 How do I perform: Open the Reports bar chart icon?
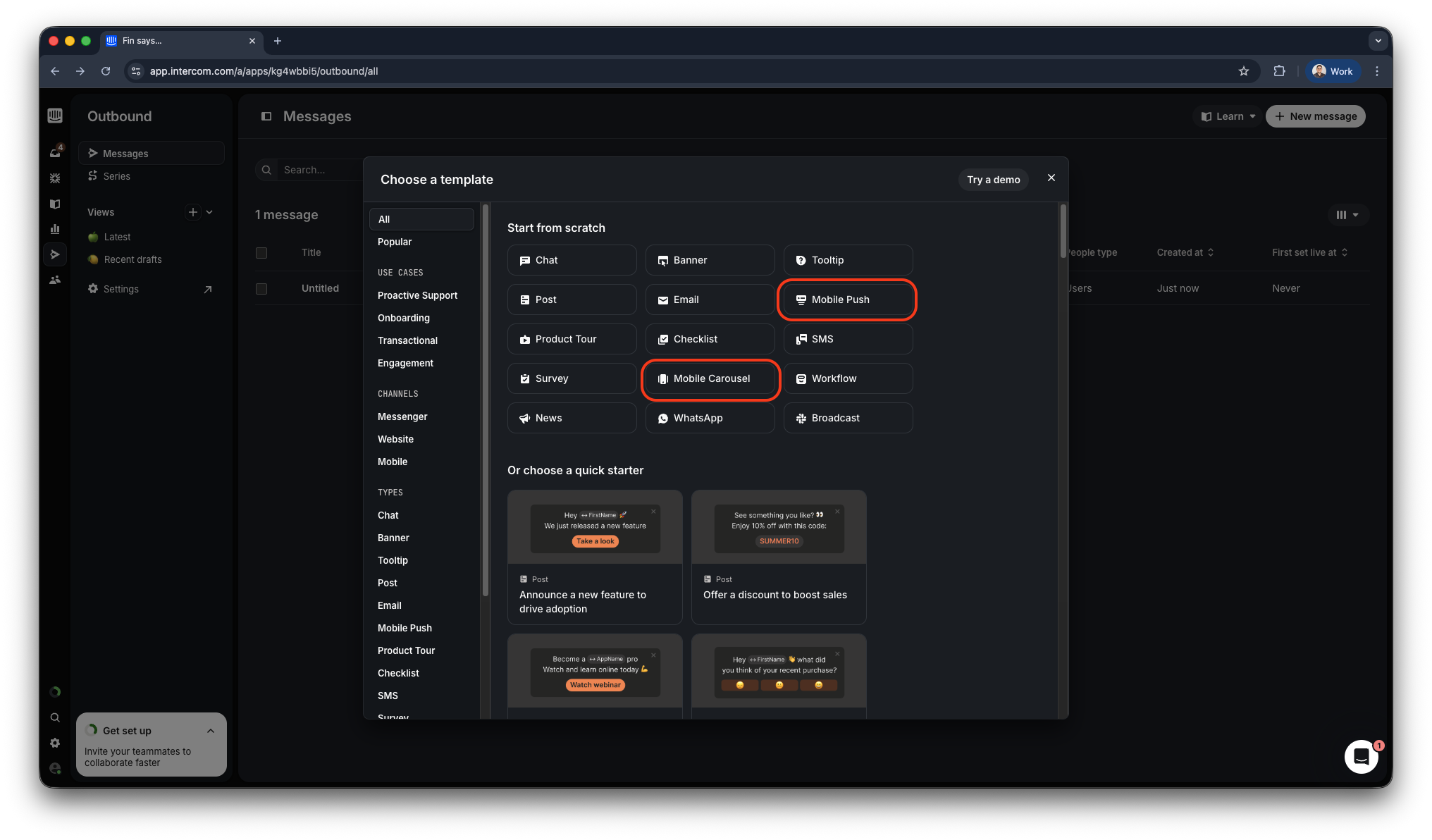pos(55,229)
